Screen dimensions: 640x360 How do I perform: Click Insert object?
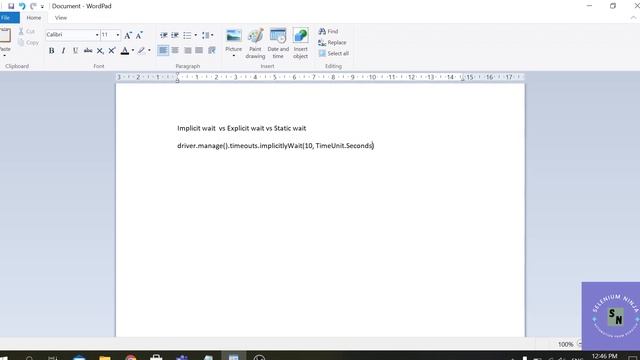[x=300, y=43]
